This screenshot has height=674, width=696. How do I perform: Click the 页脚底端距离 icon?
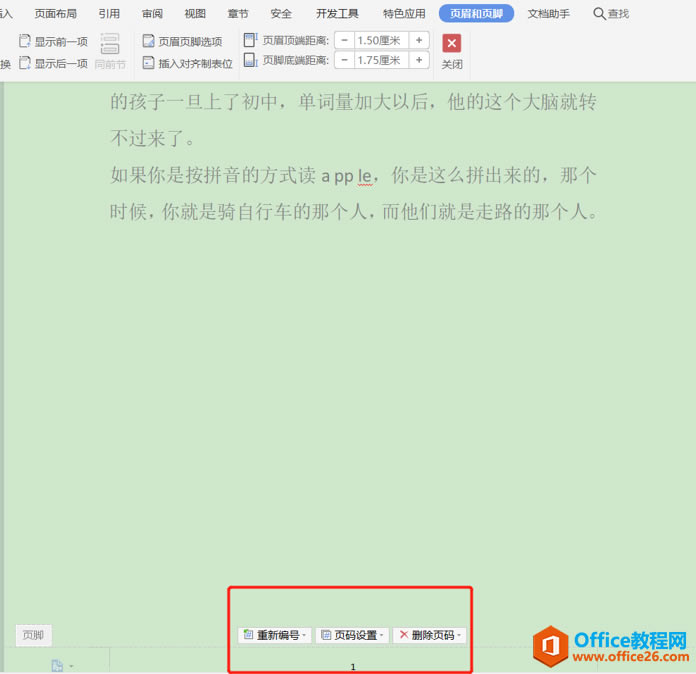pos(250,60)
